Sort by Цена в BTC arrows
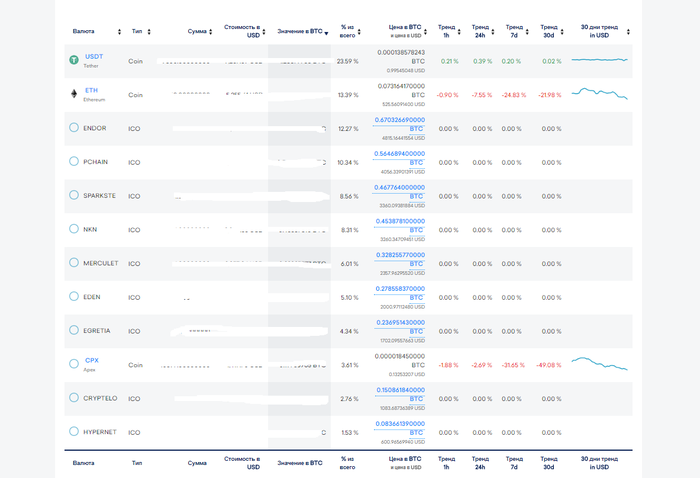This screenshot has height=478, width=700. point(425,32)
